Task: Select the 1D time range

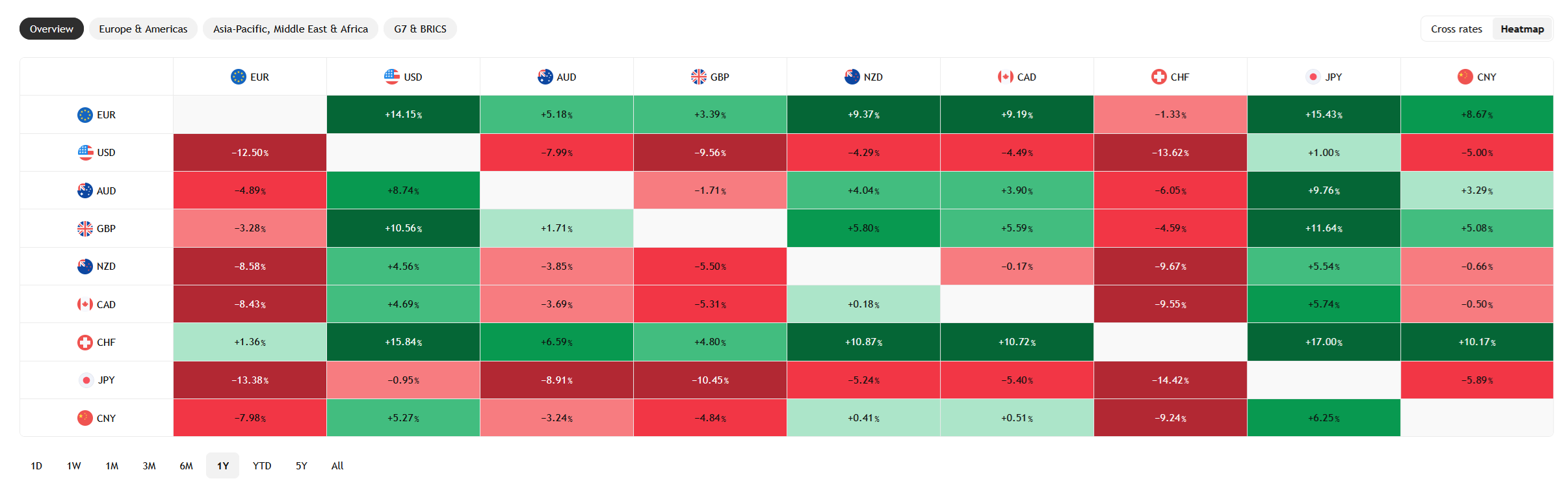Action: [36, 465]
